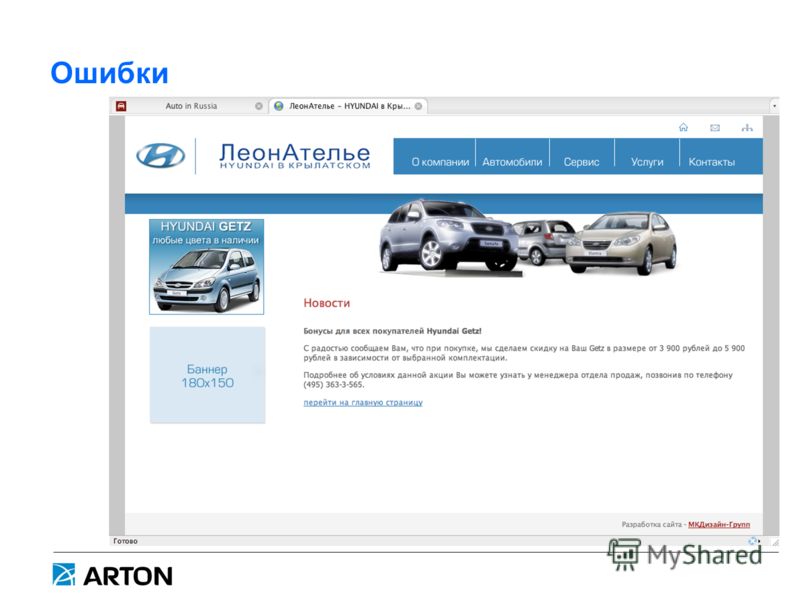
Task: Select the ЛеонАтелье – HYUNDAI tab
Action: pos(348,106)
